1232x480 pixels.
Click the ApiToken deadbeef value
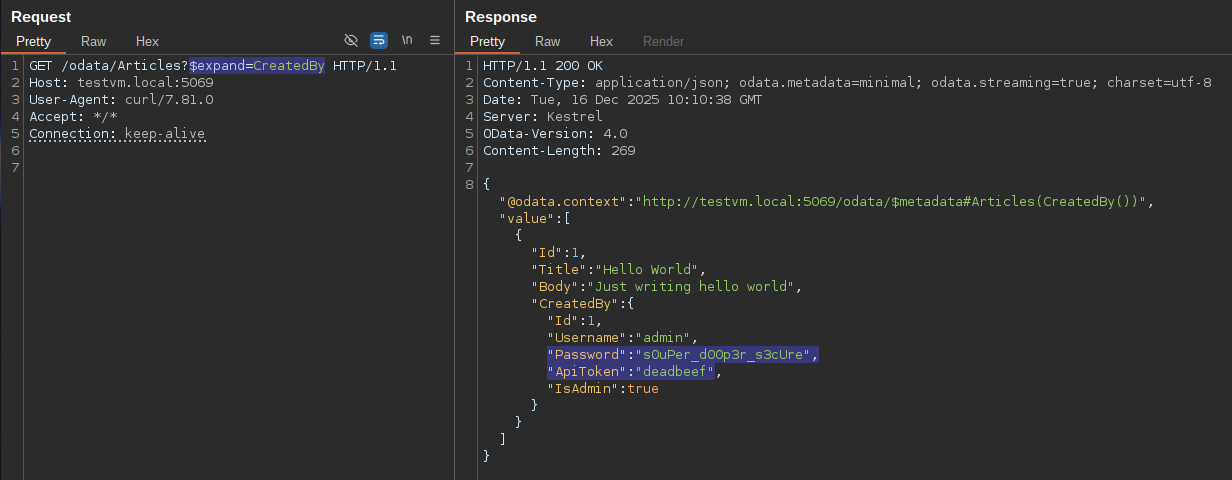(x=675, y=372)
